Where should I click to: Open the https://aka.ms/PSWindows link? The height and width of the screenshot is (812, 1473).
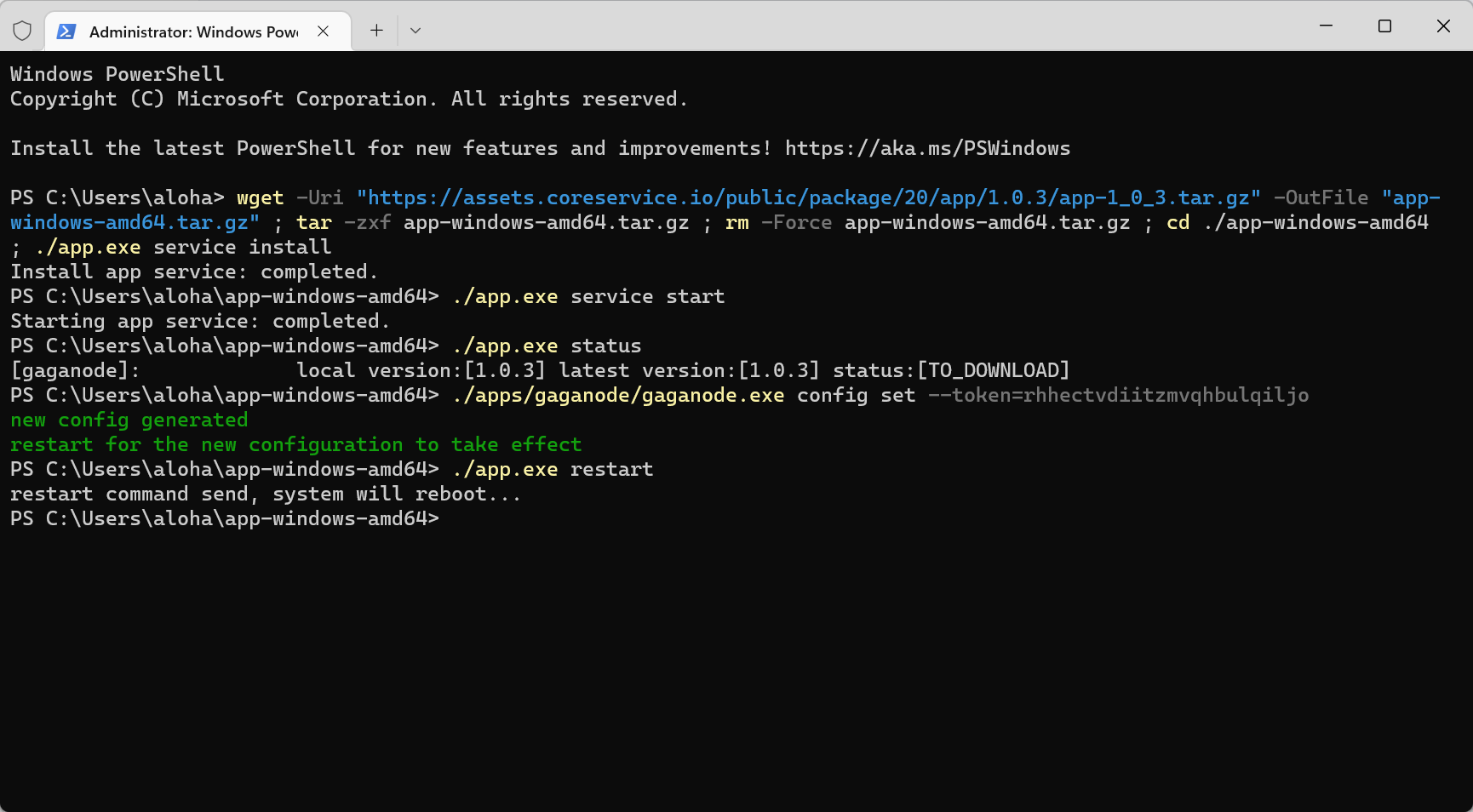[927, 149]
